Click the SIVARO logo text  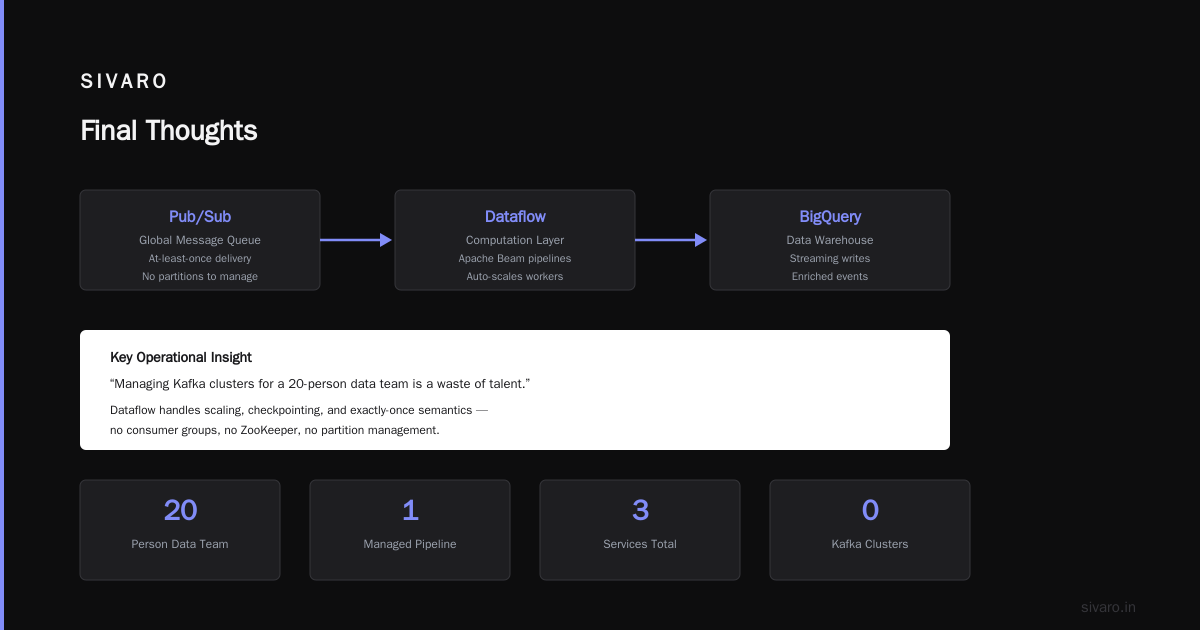124,82
